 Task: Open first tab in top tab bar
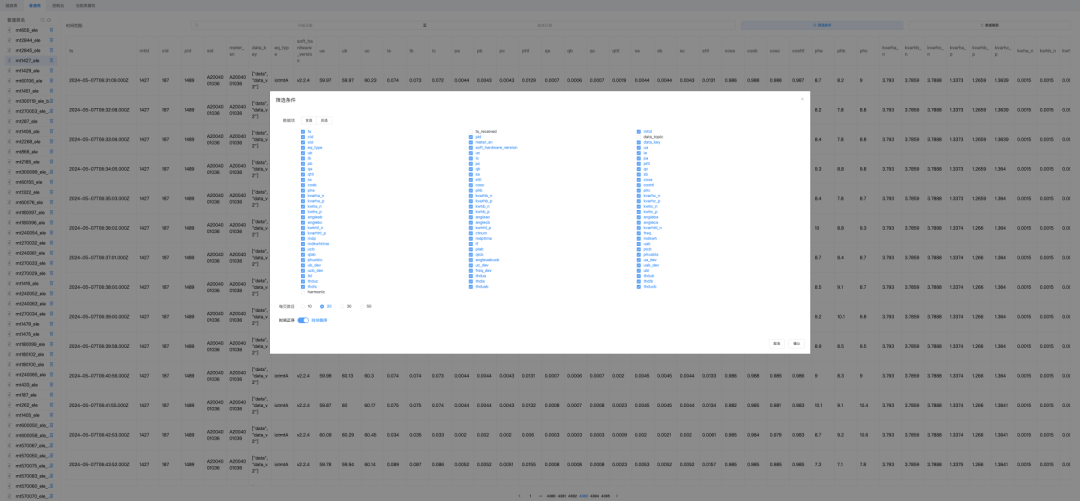pos(10,5)
